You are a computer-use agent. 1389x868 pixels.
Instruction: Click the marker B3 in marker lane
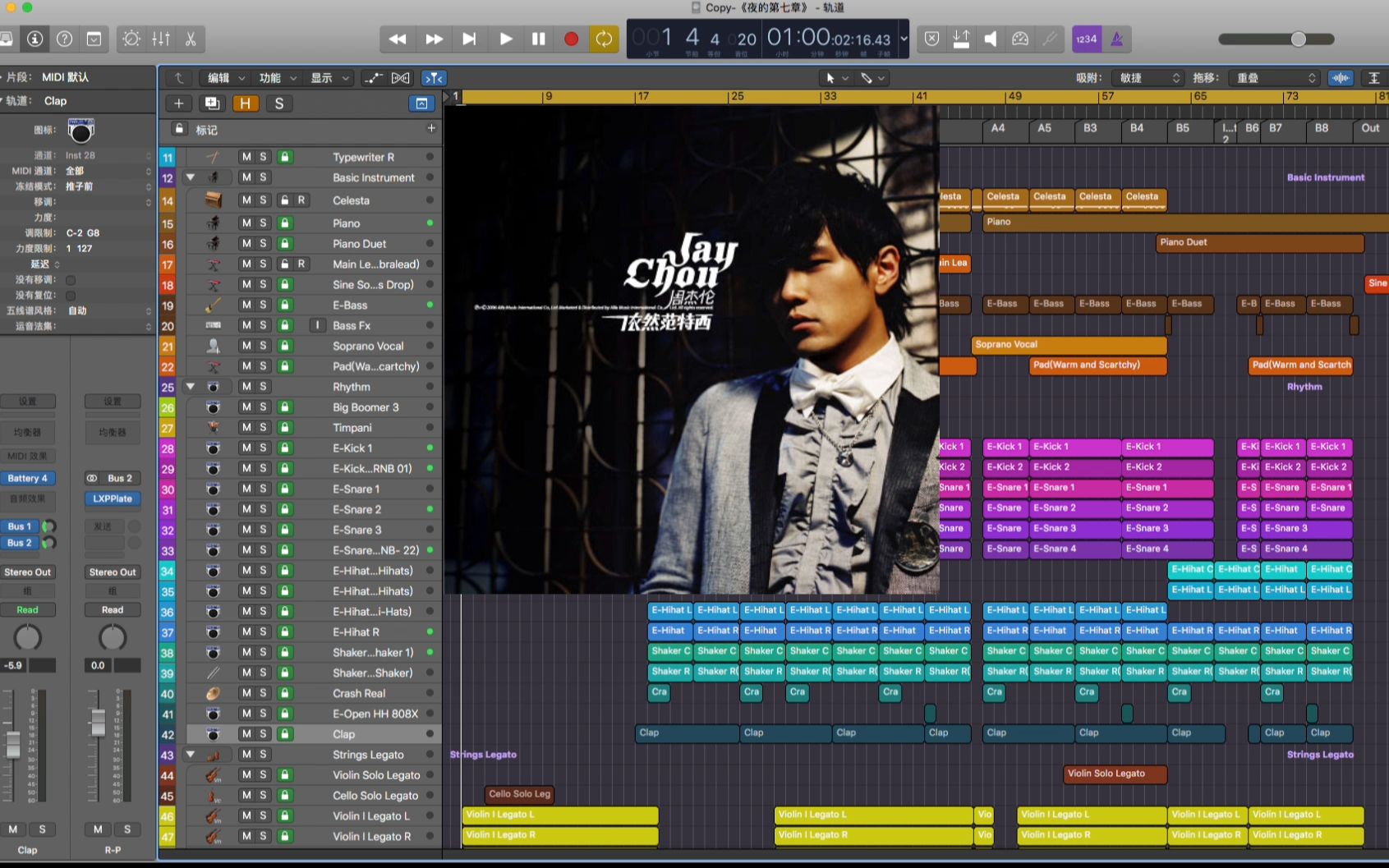[1090, 128]
